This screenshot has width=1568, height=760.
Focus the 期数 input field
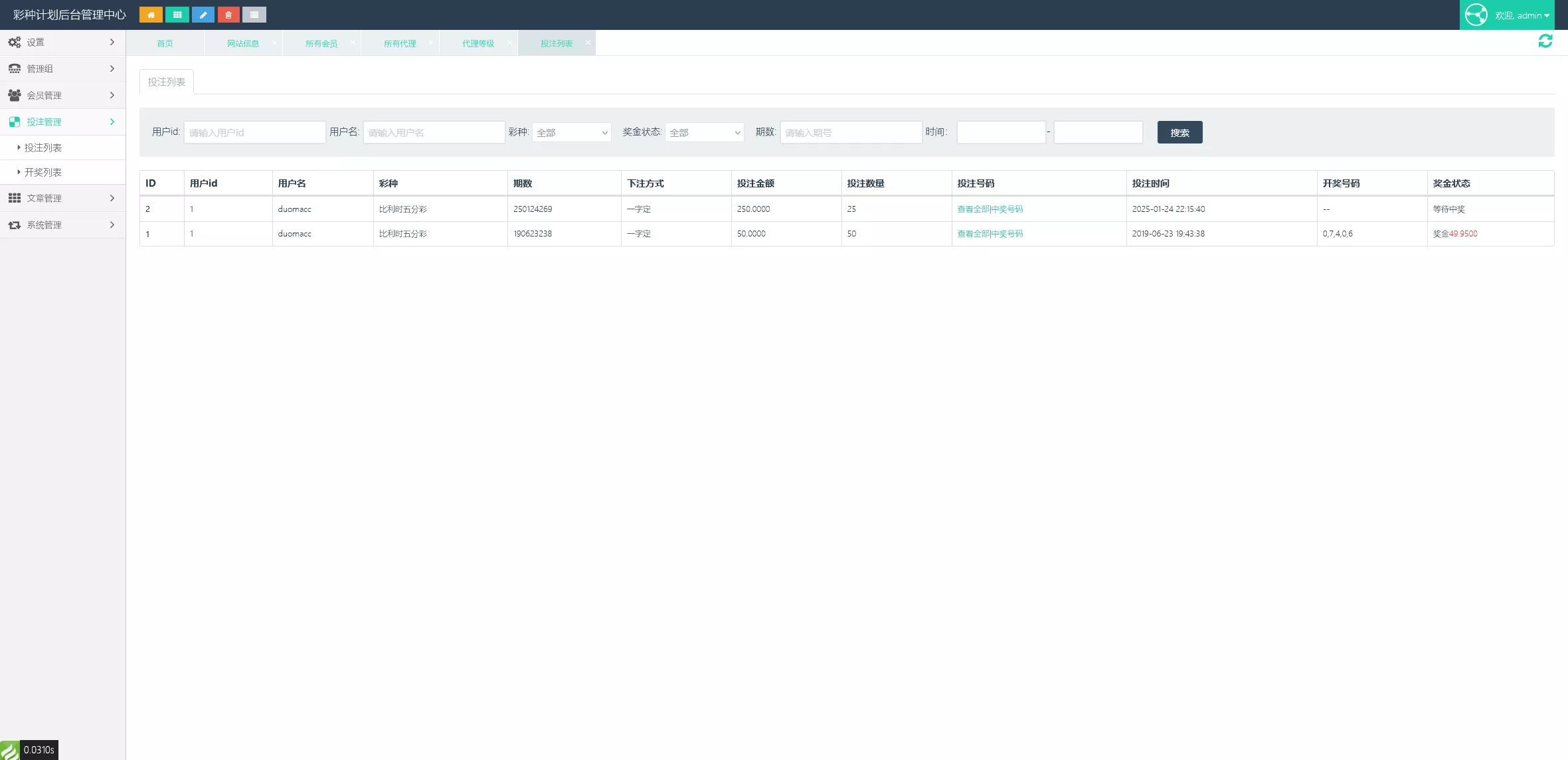(x=851, y=132)
